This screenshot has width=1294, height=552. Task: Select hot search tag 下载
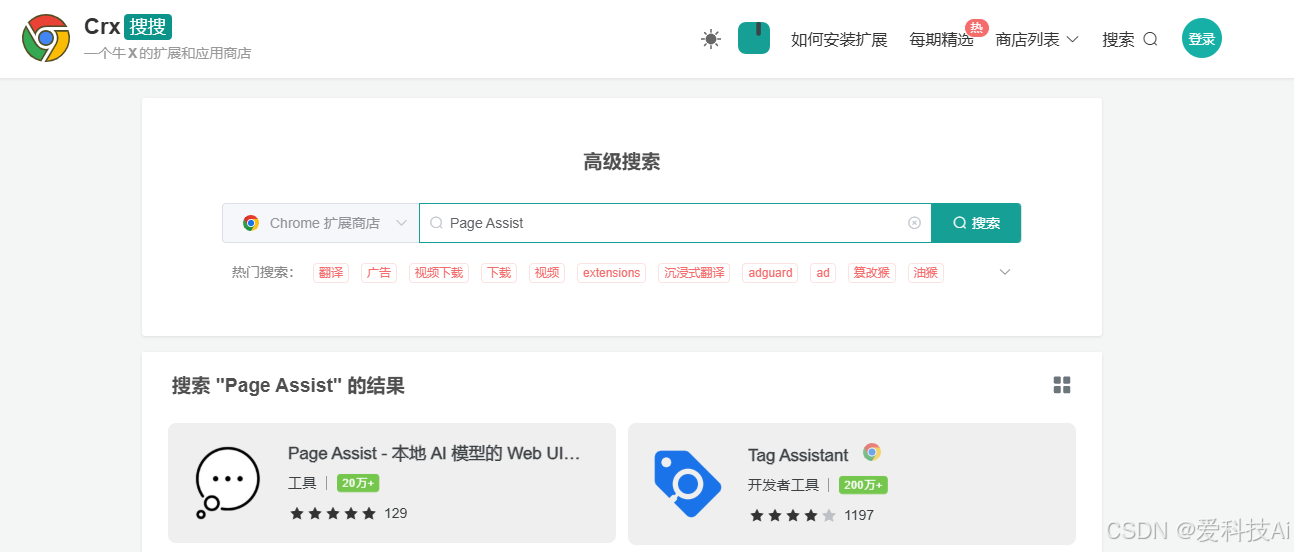[x=499, y=273]
